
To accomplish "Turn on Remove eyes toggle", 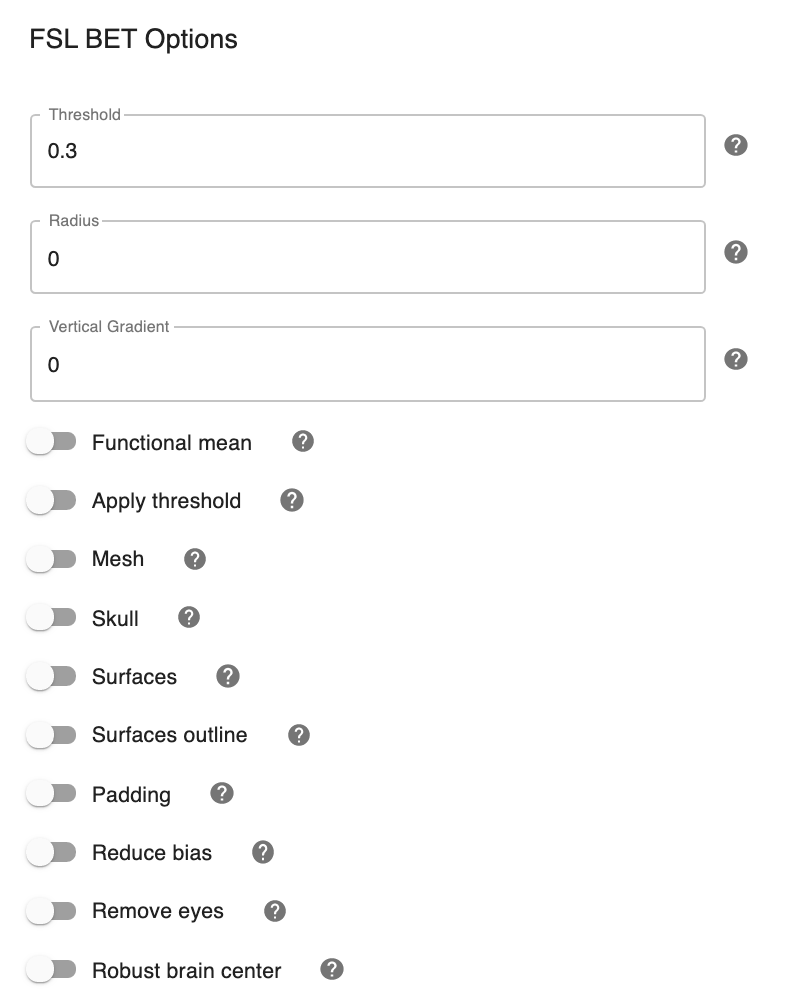I will (51, 911).
